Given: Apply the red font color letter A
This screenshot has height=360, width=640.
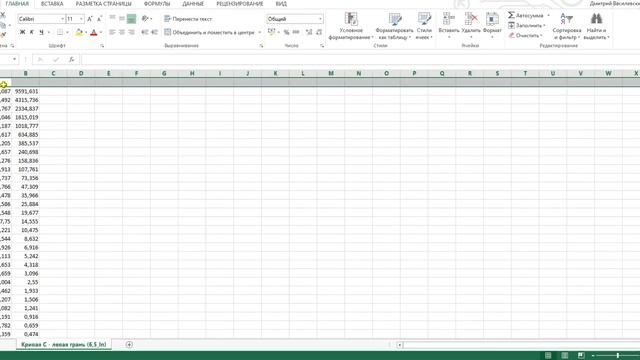Looking at the screenshot, I should pyautogui.click(x=93, y=32).
